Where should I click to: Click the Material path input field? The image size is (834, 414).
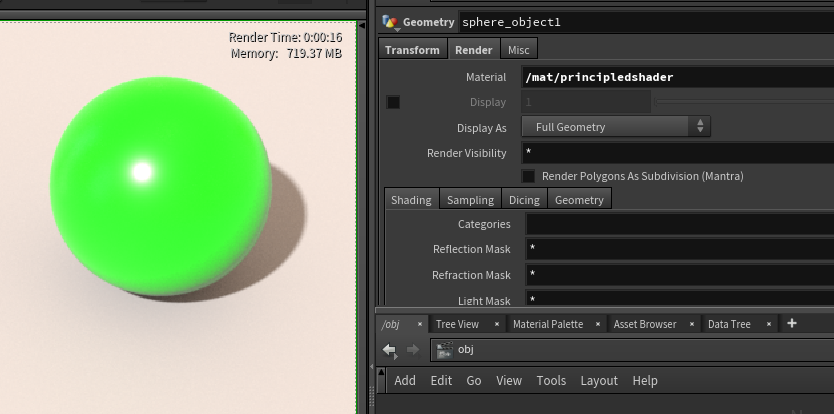click(676, 77)
